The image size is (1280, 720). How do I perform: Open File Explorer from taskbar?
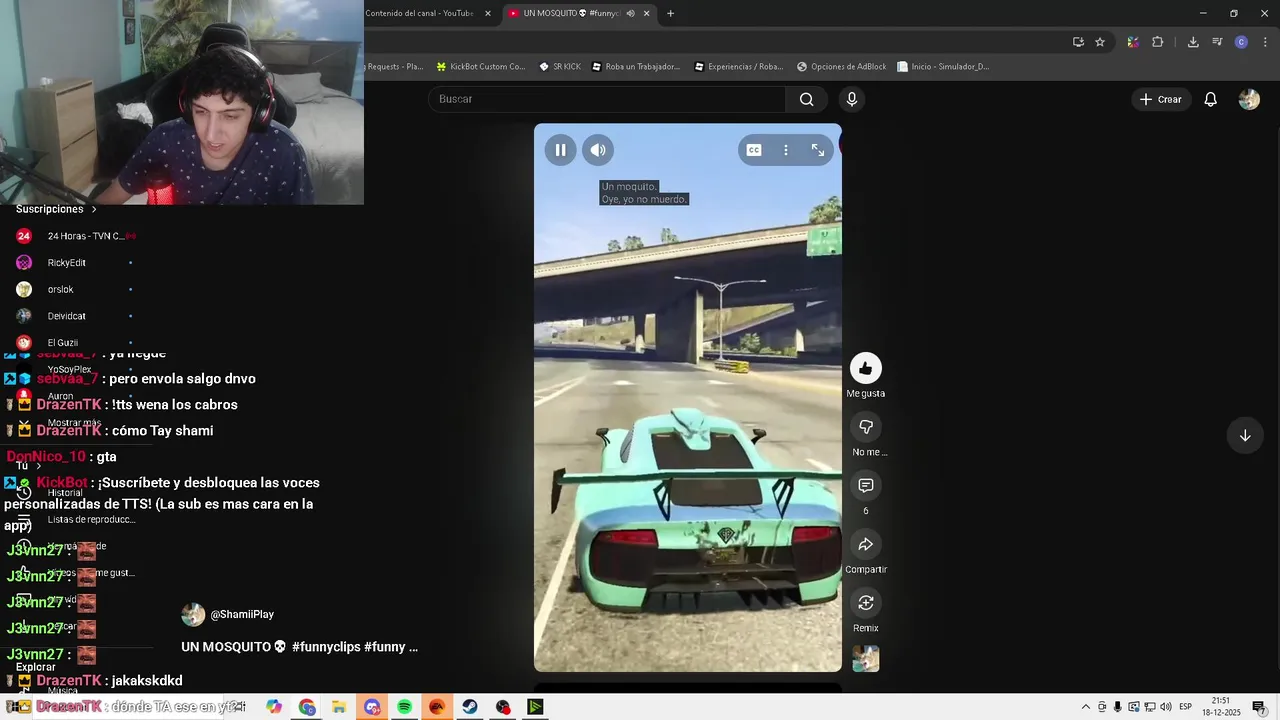339,707
